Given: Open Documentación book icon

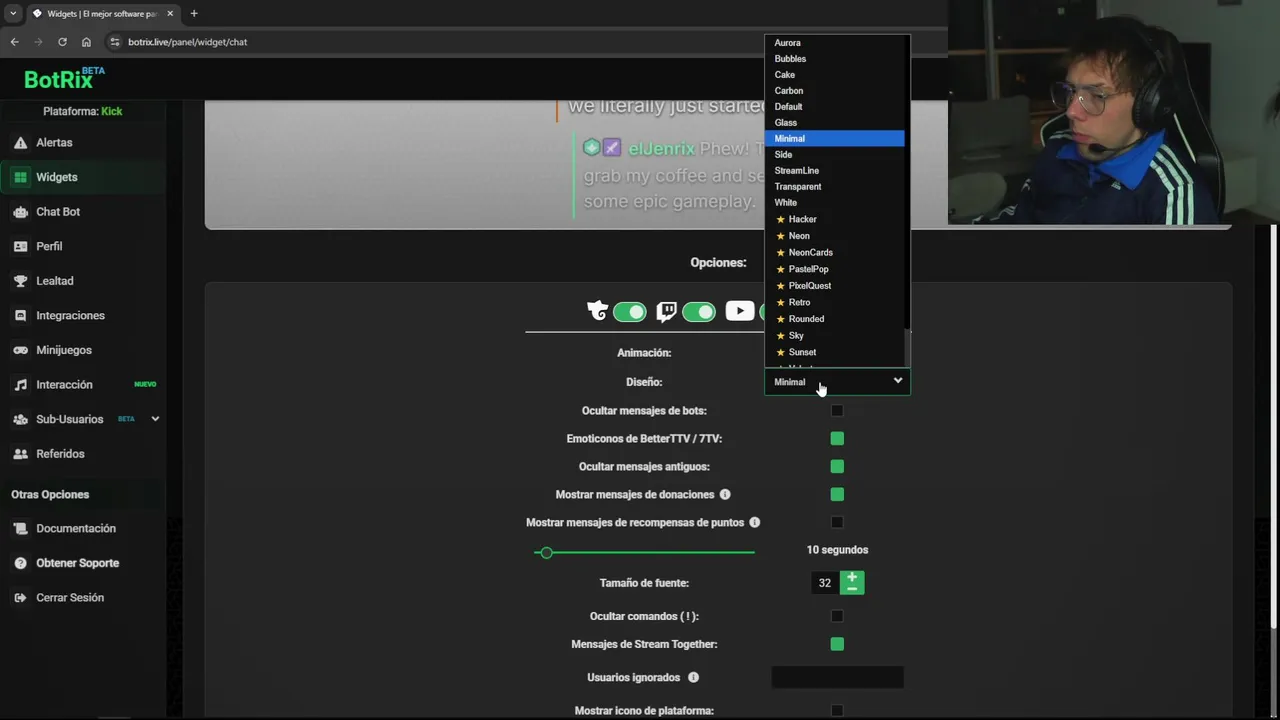Looking at the screenshot, I should click(20, 528).
